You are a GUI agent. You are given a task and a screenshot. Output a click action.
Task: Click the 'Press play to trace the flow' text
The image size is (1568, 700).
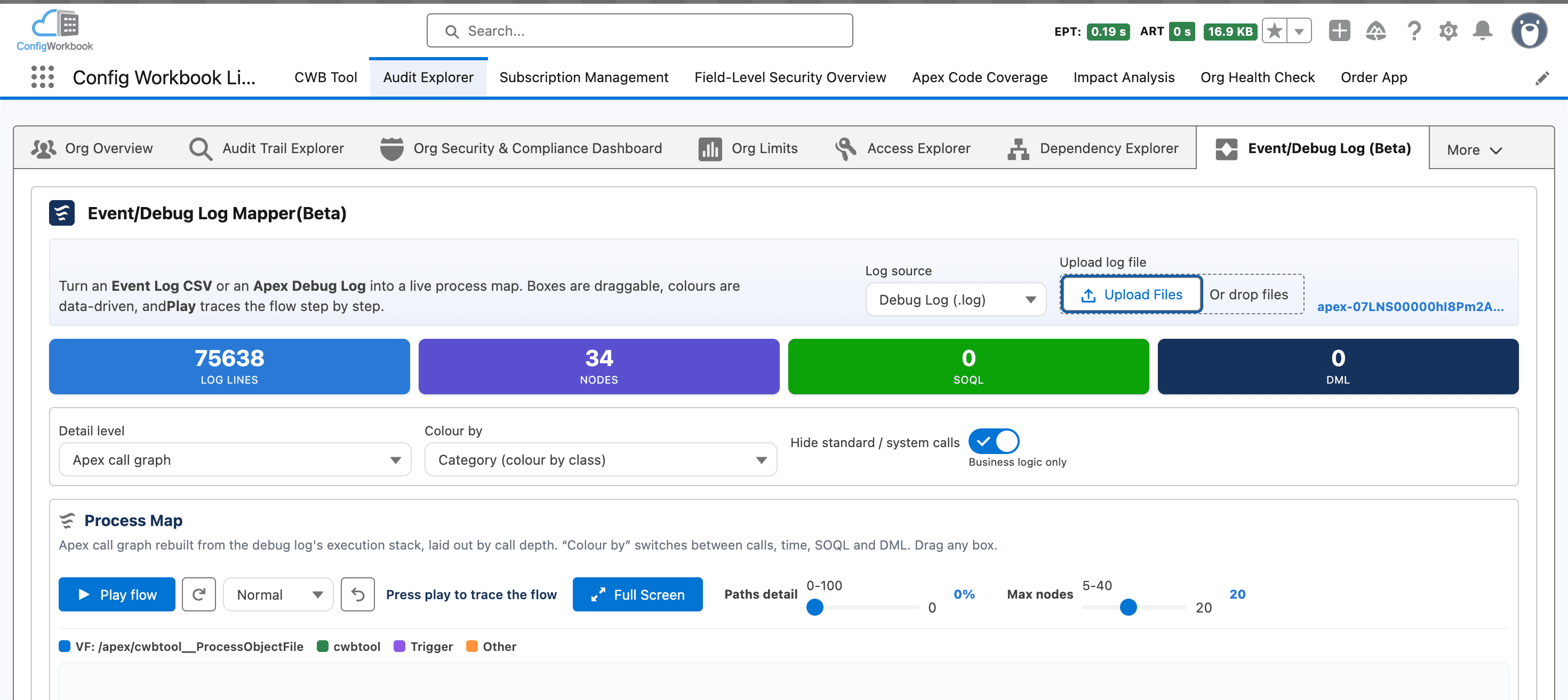(471, 595)
